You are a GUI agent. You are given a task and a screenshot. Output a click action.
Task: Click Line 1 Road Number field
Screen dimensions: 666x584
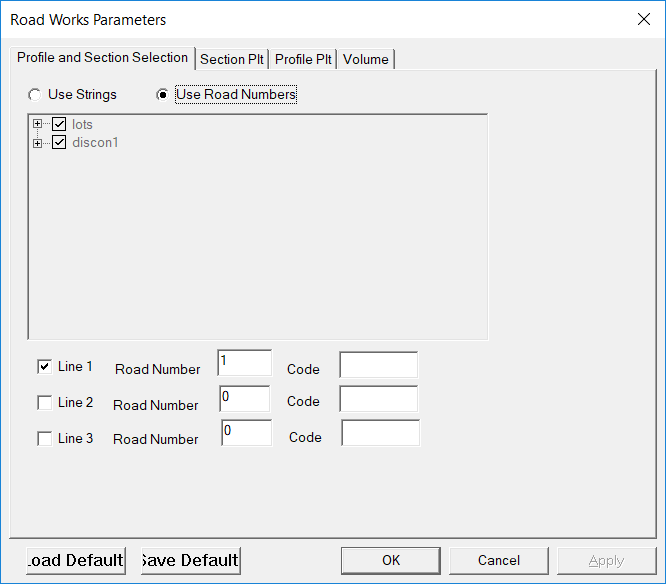[244, 363]
